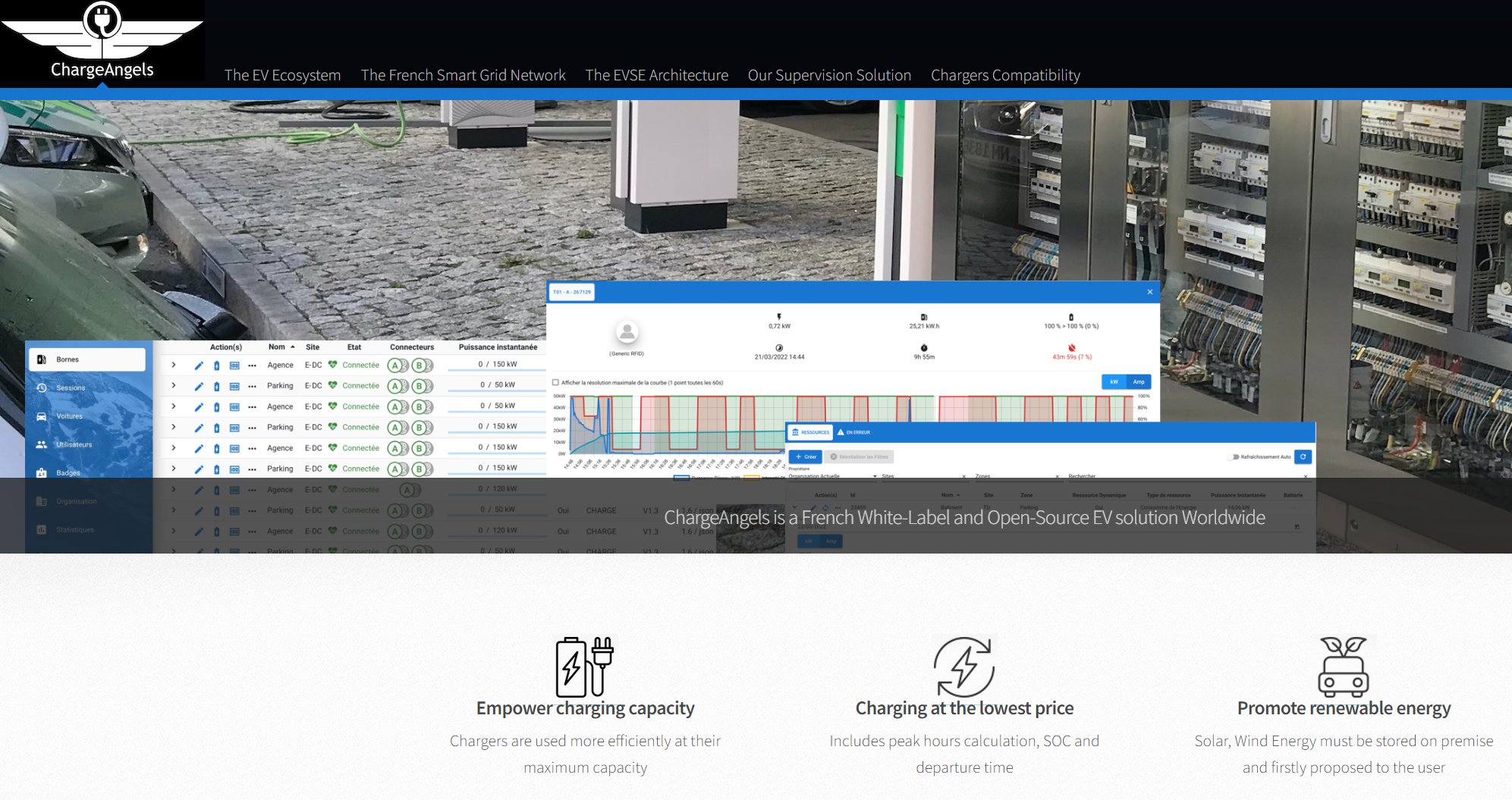This screenshot has width=1512, height=800.
Task: Open The EV Ecosystem menu item
Action: pos(282,75)
